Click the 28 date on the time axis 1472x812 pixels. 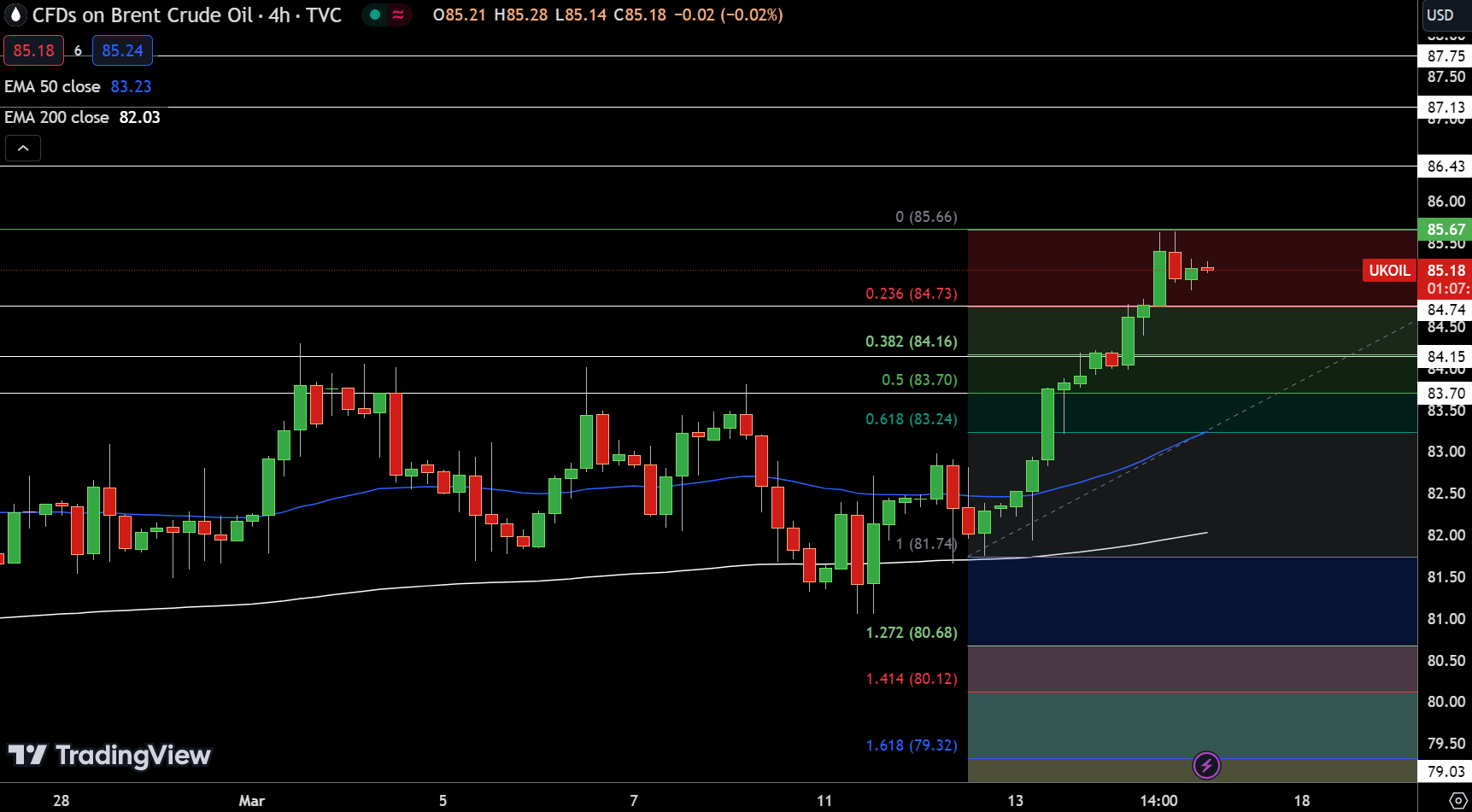[62, 801]
